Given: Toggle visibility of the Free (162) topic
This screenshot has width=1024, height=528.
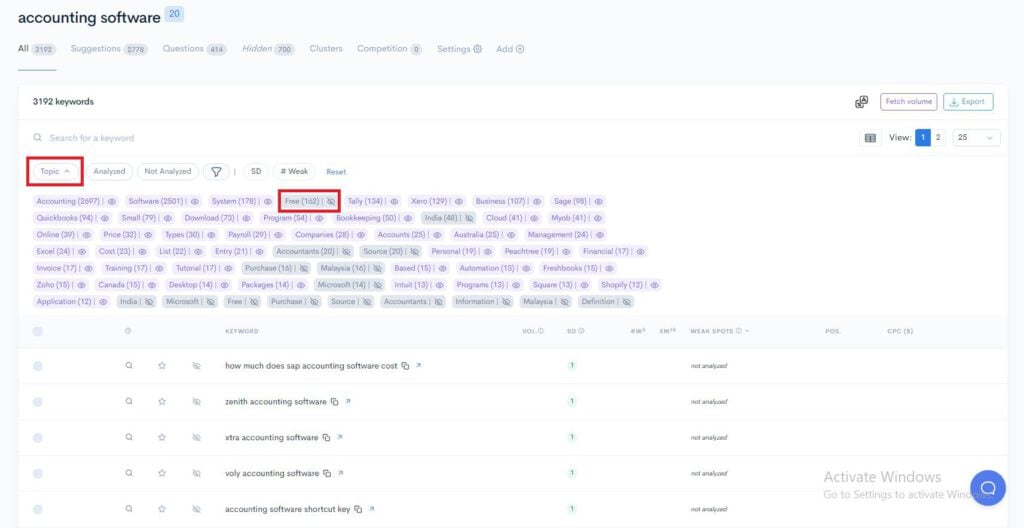Looking at the screenshot, I should (331, 201).
